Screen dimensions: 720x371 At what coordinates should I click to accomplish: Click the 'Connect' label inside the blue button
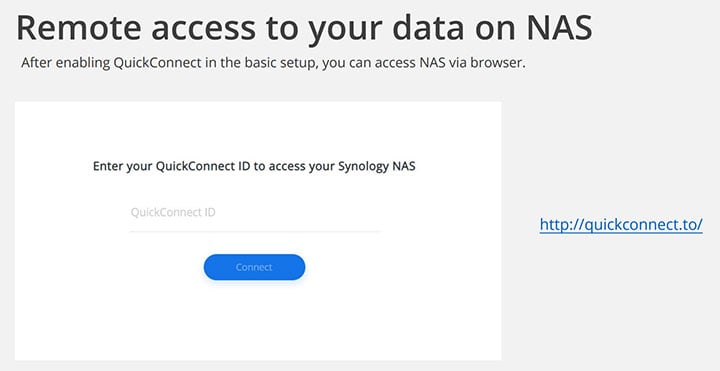(254, 267)
